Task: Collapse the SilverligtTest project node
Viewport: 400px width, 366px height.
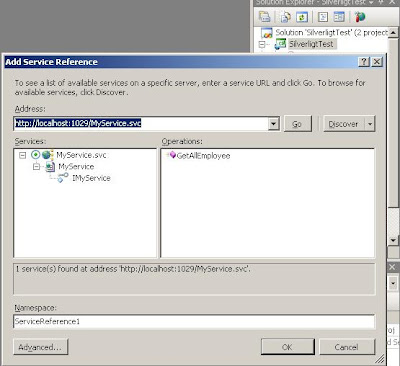Action: (262, 44)
